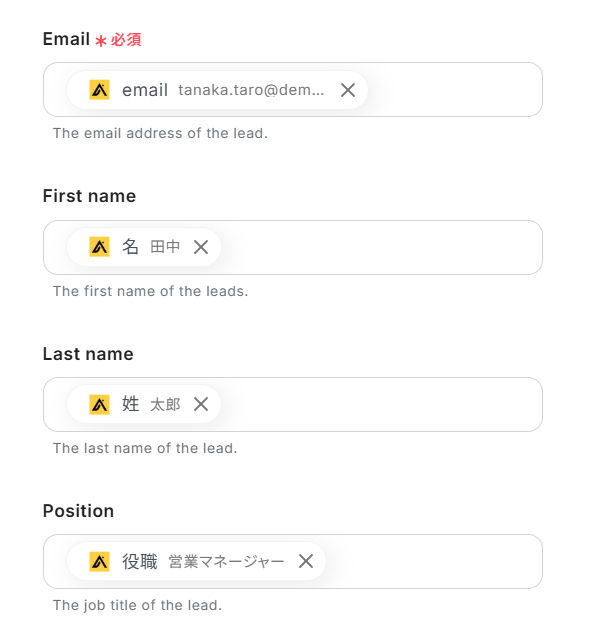The image size is (591, 638).
Task: Focus the empty area of the Last name field
Action: pos(381,404)
